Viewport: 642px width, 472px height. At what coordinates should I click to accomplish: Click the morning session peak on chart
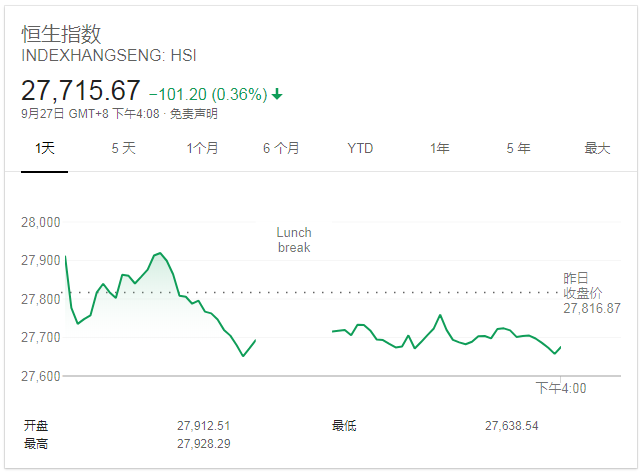click(x=160, y=253)
